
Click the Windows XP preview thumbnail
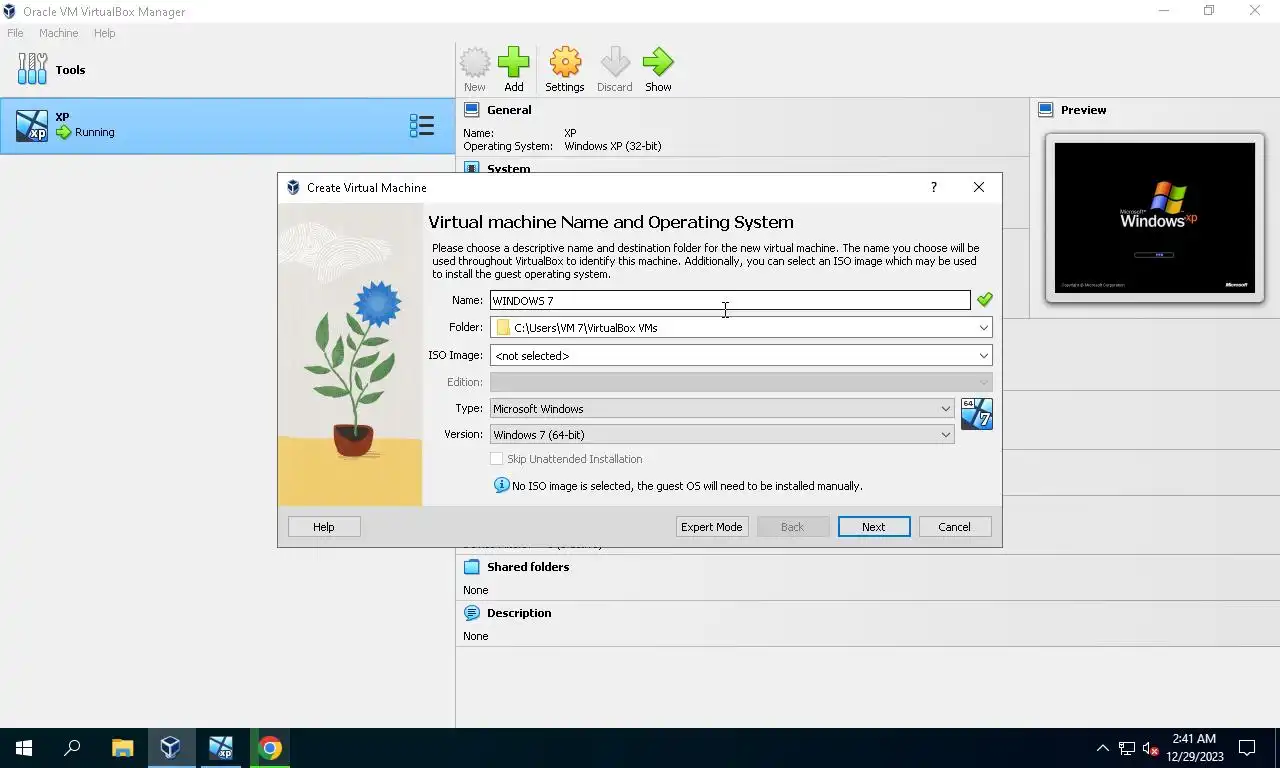click(x=1154, y=217)
